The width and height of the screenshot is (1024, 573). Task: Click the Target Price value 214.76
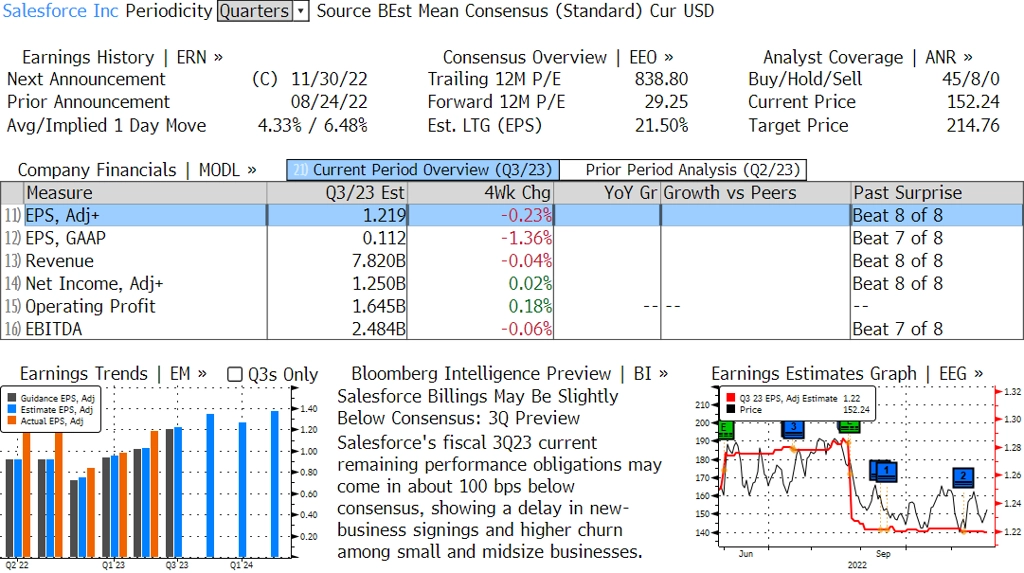(973, 125)
